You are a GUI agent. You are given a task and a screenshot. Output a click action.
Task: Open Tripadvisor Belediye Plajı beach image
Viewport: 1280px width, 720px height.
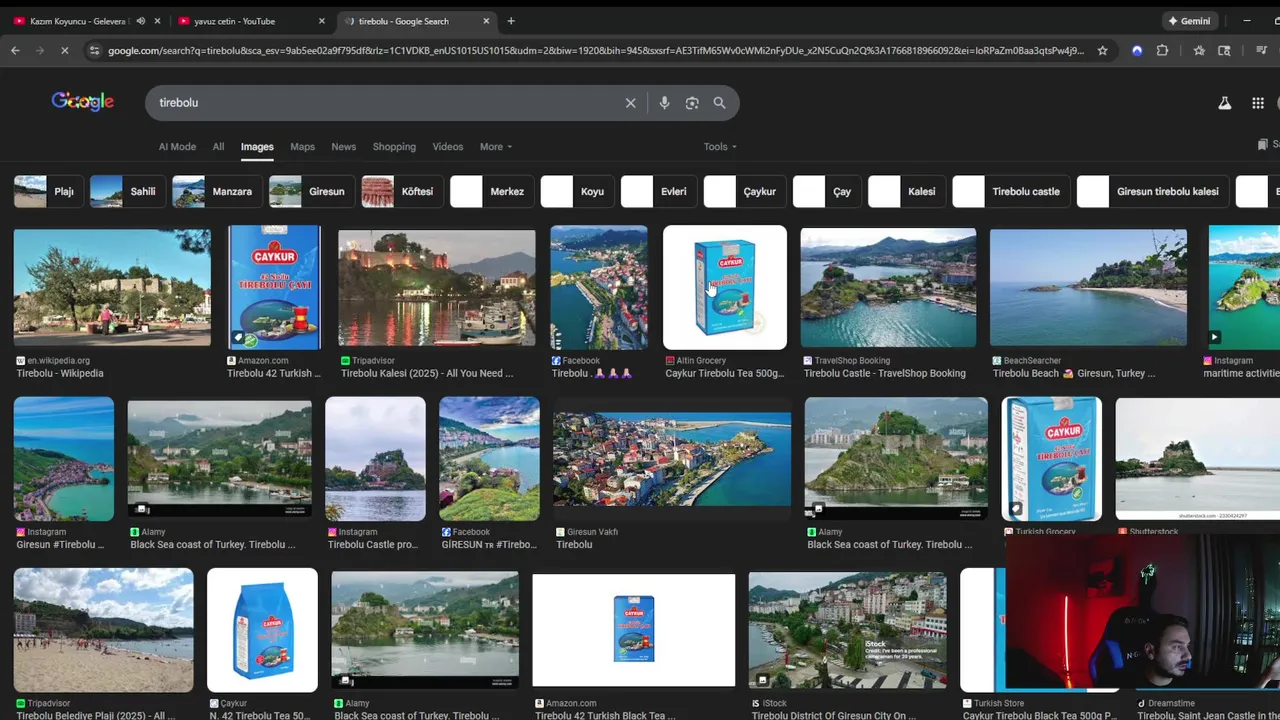(104, 630)
